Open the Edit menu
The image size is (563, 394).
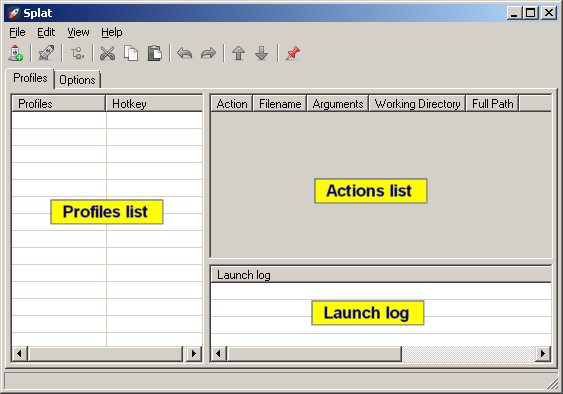[x=46, y=32]
